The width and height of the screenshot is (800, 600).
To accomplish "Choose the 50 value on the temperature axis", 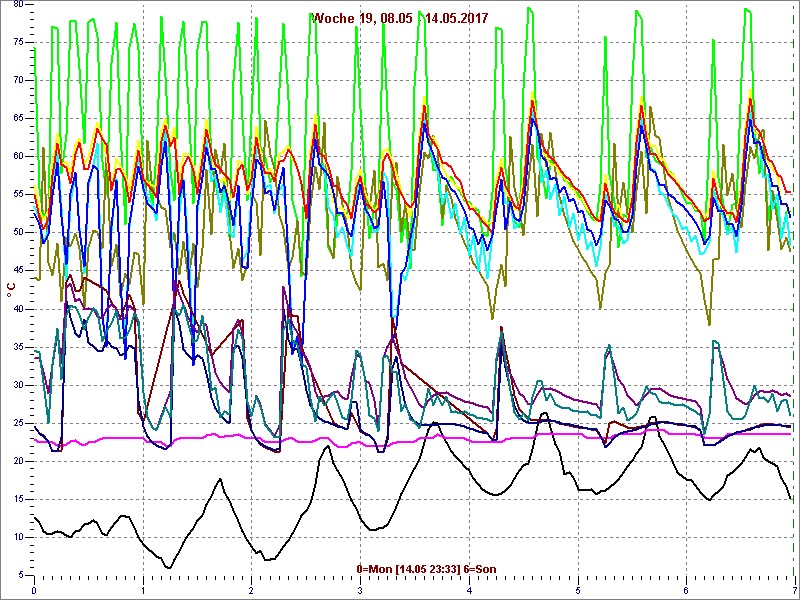I will tap(18, 233).
